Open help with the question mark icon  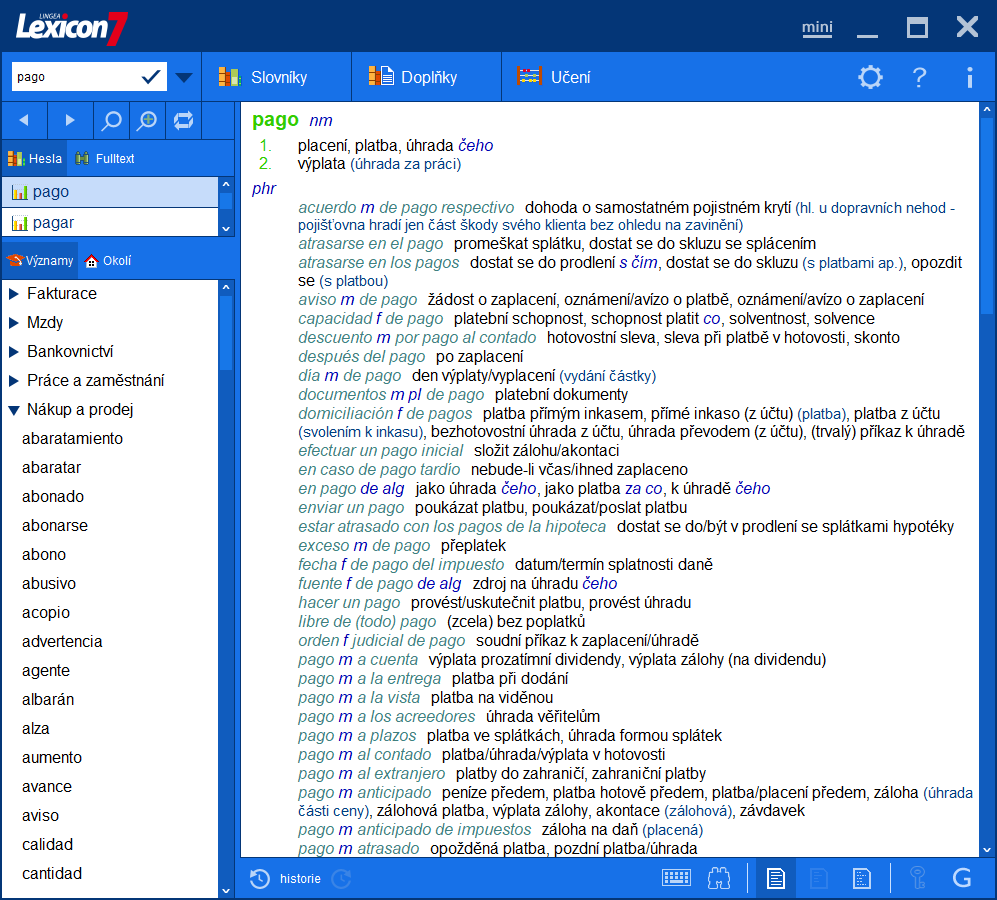click(919, 78)
